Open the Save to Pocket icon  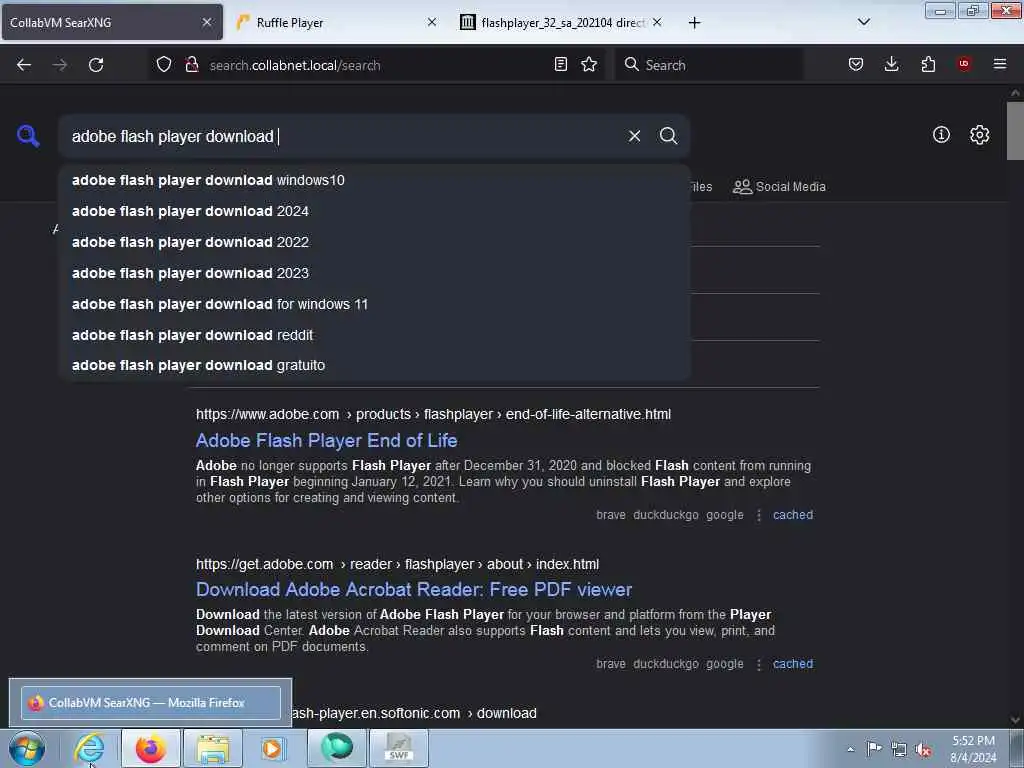[856, 64]
